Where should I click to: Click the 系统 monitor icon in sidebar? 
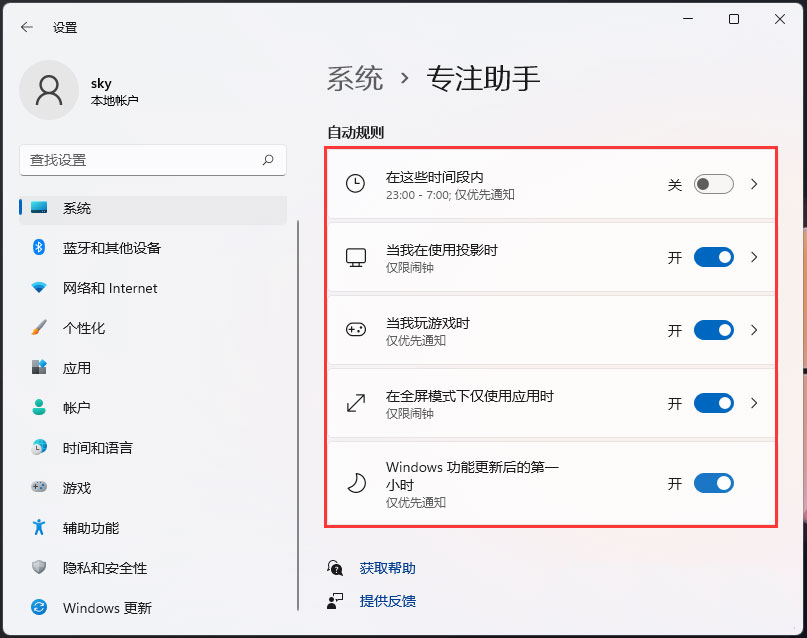tap(39, 208)
